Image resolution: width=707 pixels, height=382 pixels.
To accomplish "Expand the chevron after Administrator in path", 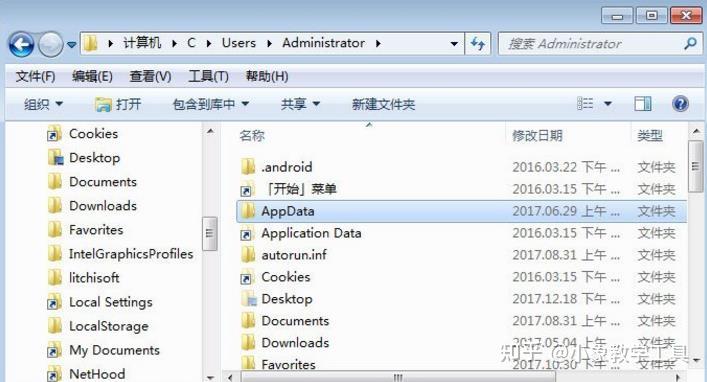I will coord(378,43).
